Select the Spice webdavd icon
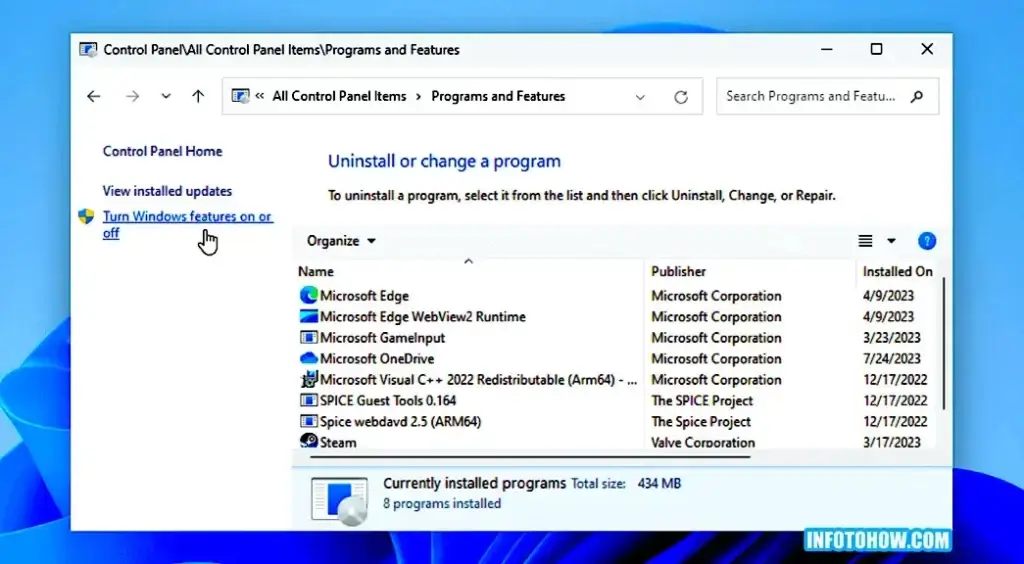 pyautogui.click(x=308, y=421)
